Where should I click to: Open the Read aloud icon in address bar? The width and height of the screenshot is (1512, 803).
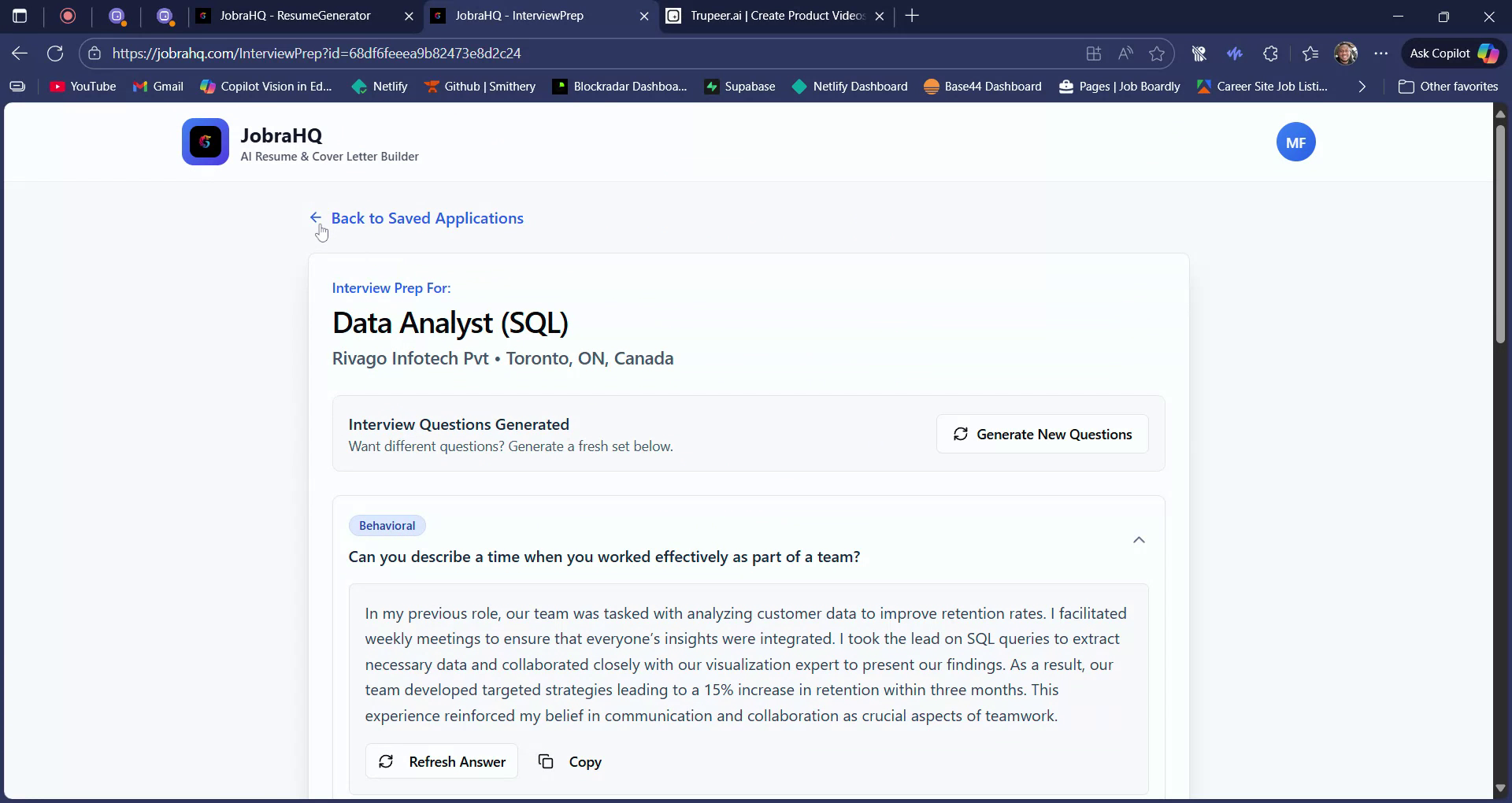point(1125,53)
